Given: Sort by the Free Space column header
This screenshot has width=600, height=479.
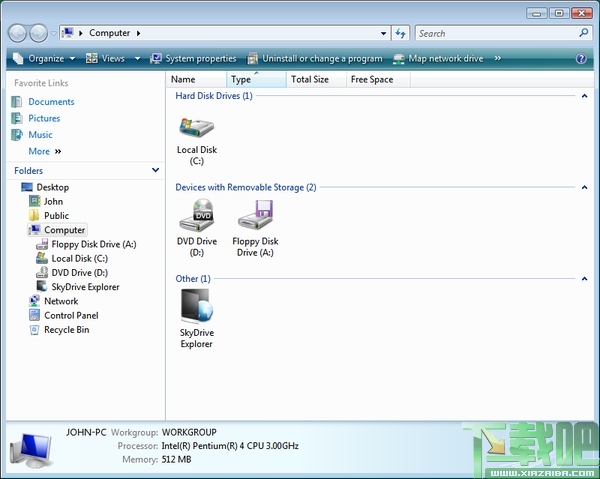Looking at the screenshot, I should (x=378, y=79).
